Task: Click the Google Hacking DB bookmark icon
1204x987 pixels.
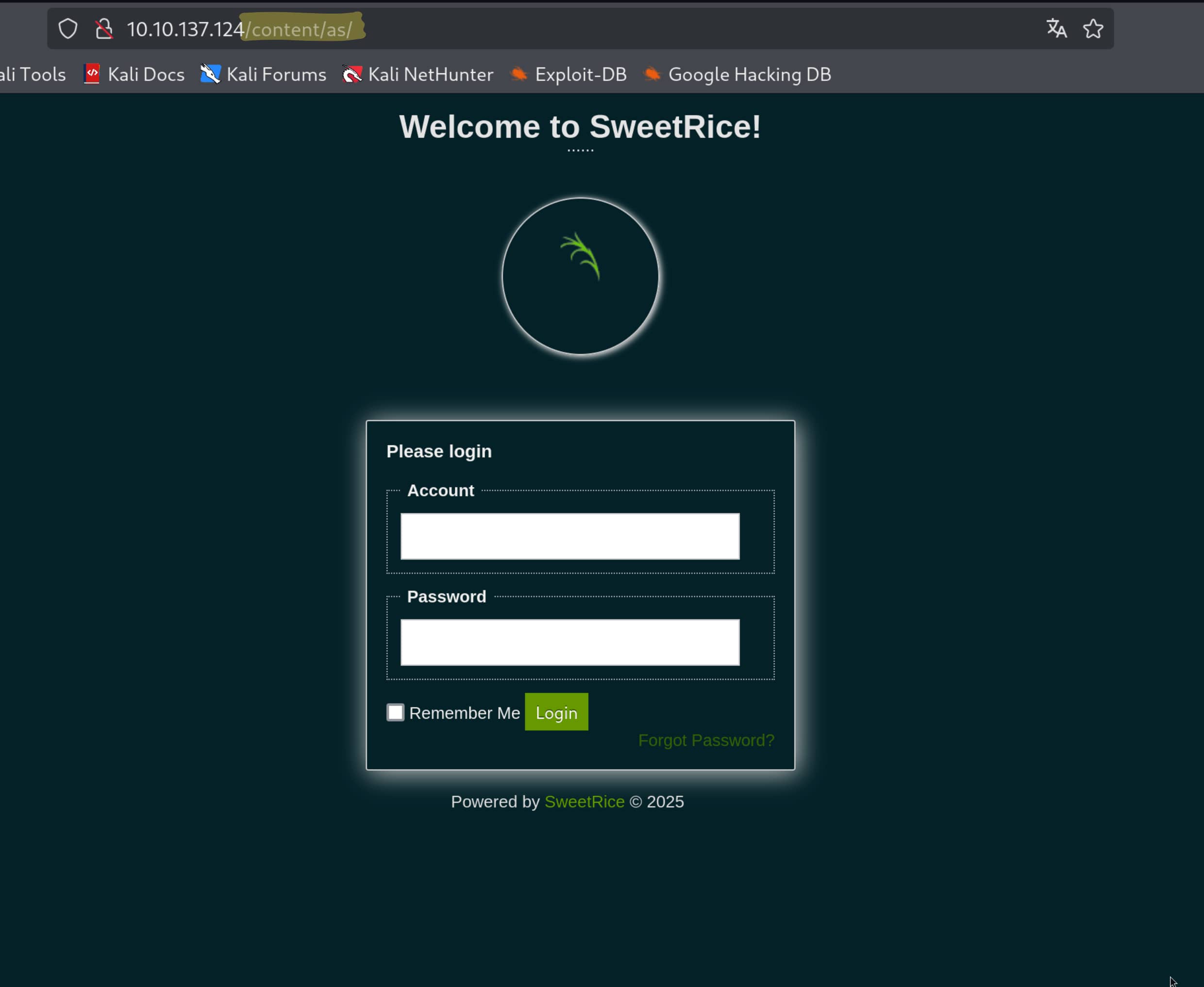Action: pyautogui.click(x=652, y=74)
